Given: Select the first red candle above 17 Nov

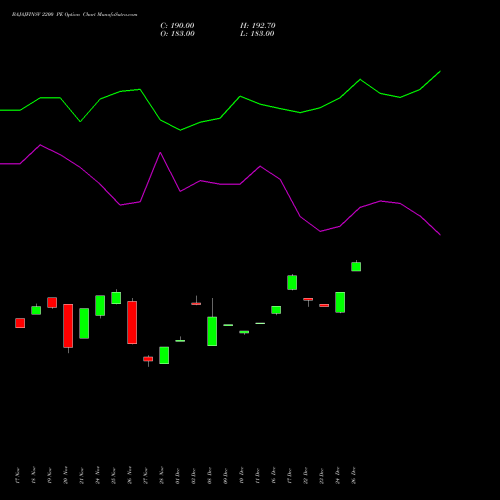Looking at the screenshot, I should pos(20,323).
